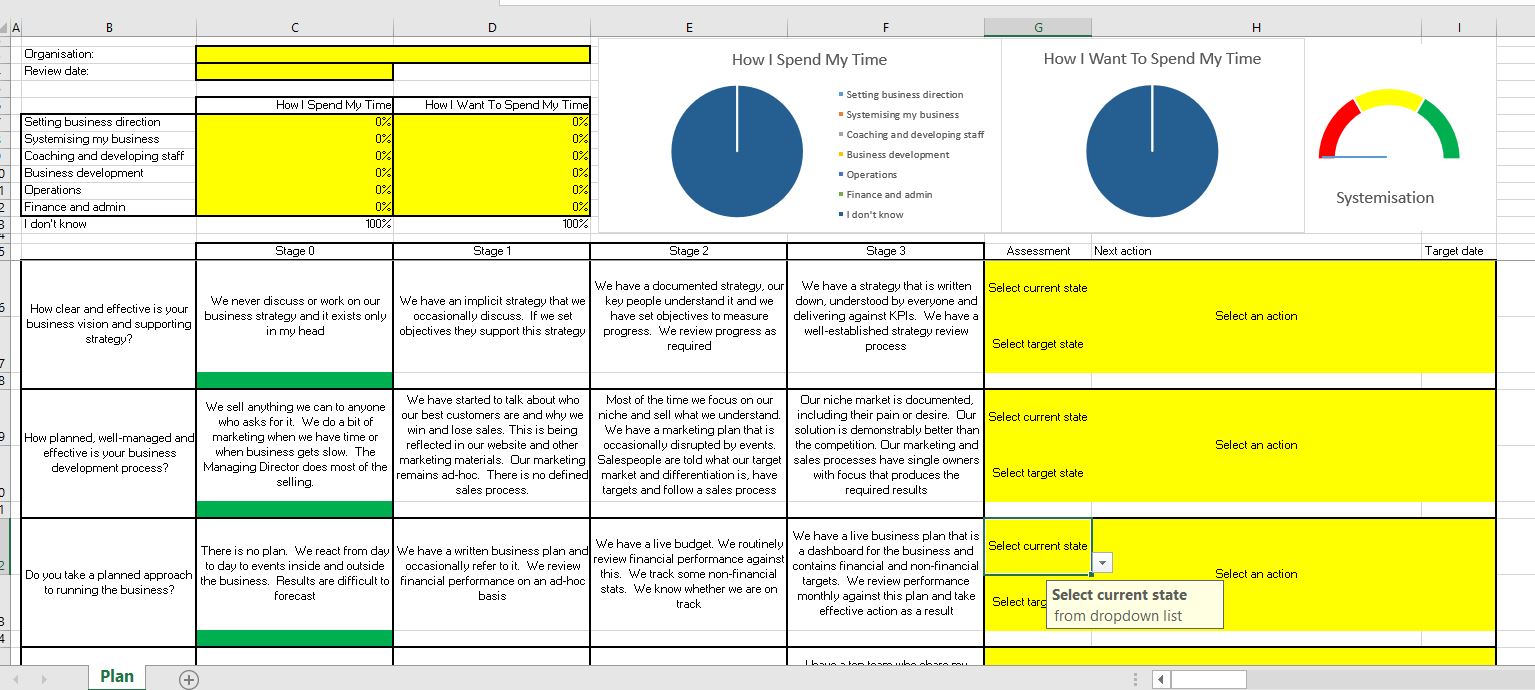Viewport: 1535px width, 690px height.
Task: Select the 'We never discuss or work on' cell
Action: pyautogui.click(x=295, y=316)
